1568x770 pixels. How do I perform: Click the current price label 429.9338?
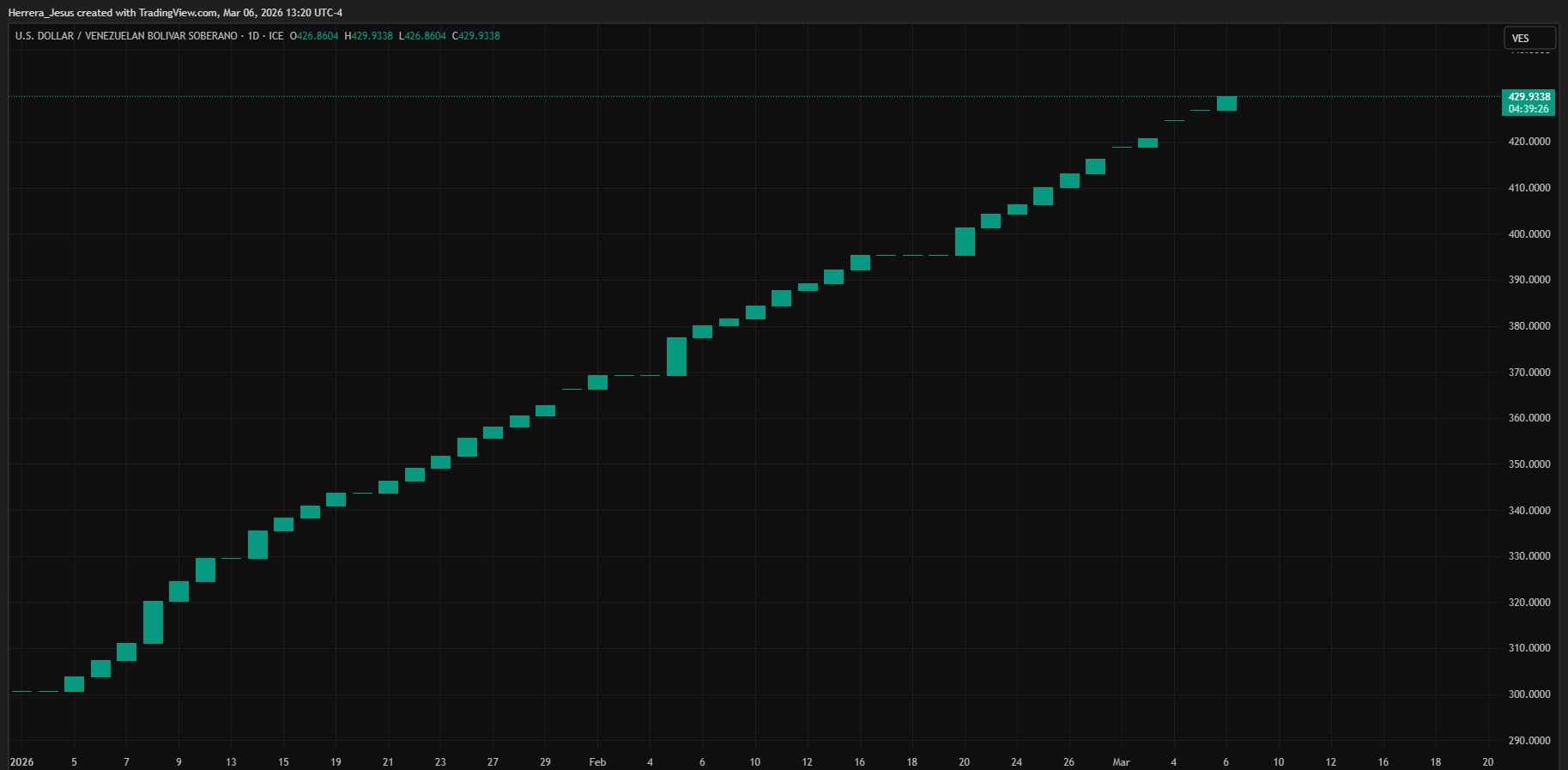[x=1529, y=97]
